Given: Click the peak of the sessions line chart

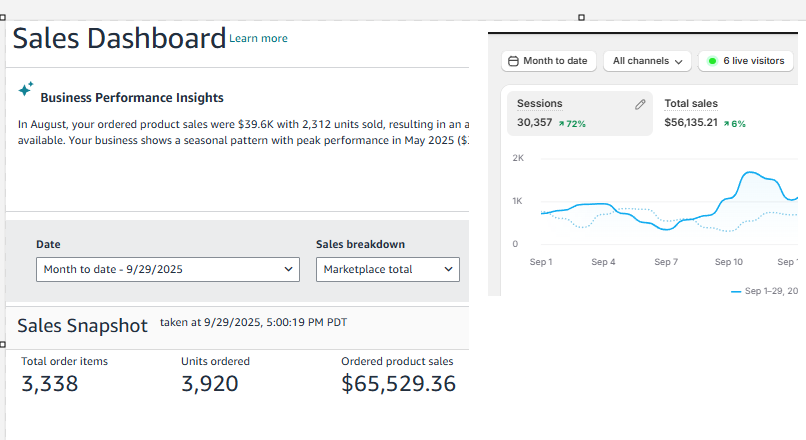Looking at the screenshot, I should point(750,172).
